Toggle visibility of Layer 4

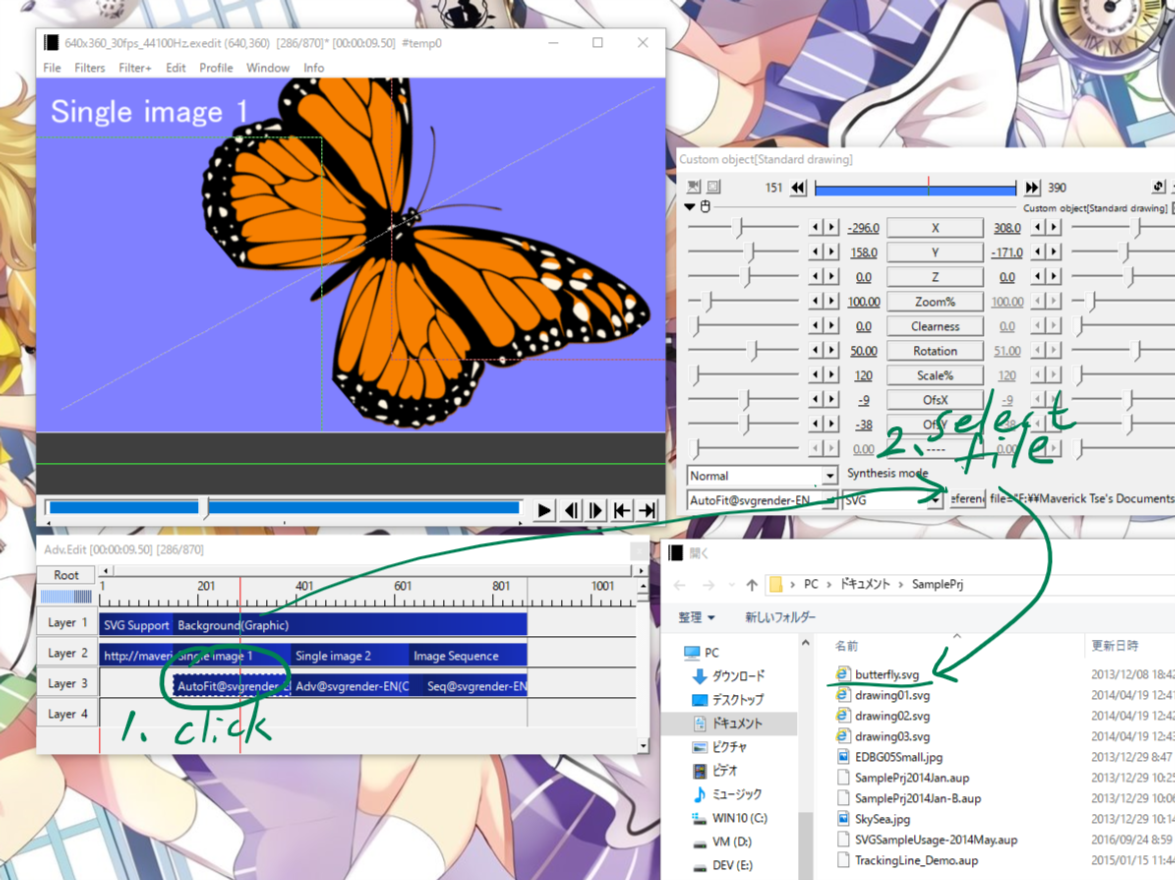click(x=67, y=714)
